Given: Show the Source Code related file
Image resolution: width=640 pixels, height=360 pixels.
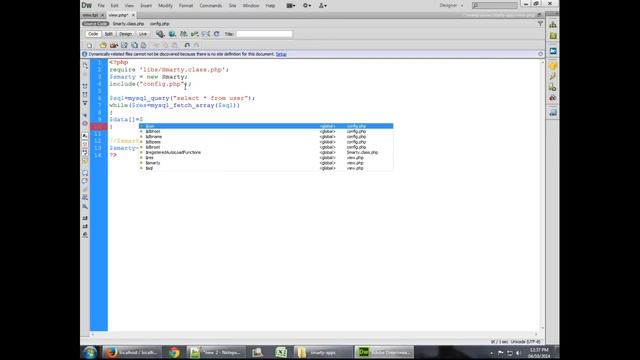Looking at the screenshot, I should tap(96, 24).
